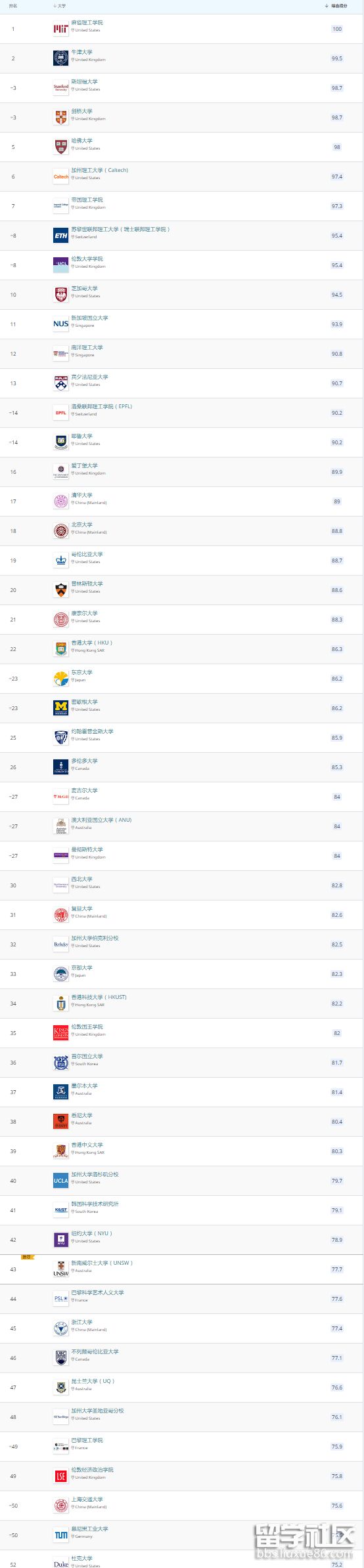
Task: Click the yellow 推荐 tag on UNSW row
Action: pyautogui.click(x=26, y=1257)
